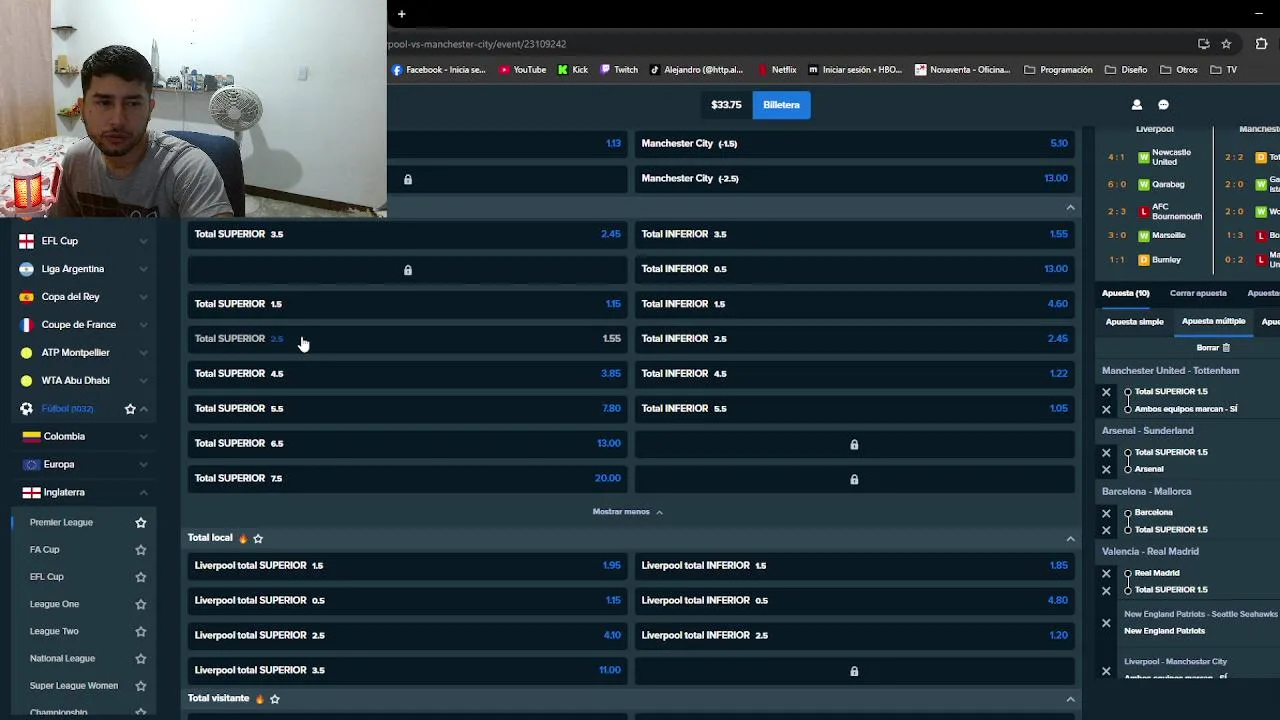Bookmark this page with the star icon

[x=1226, y=44]
